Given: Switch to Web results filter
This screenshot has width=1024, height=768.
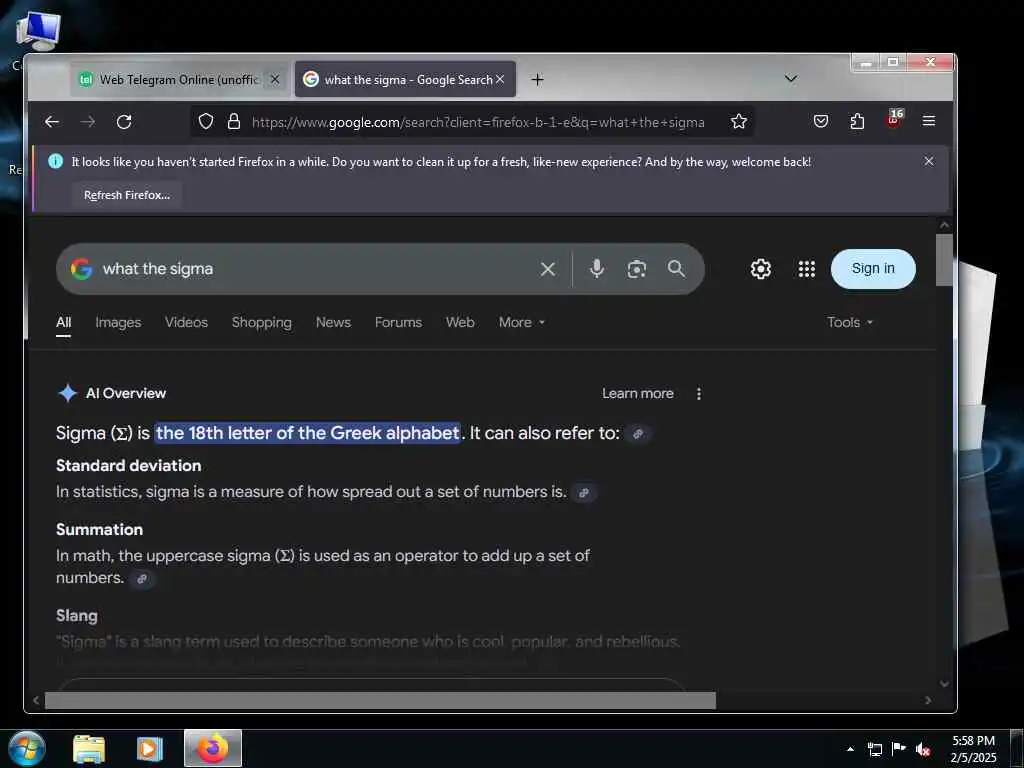Looking at the screenshot, I should click(460, 323).
